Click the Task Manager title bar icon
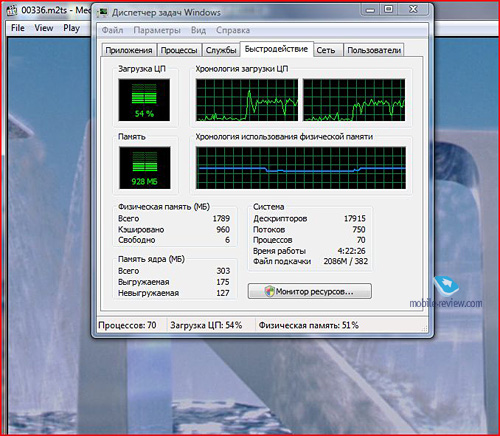500x436 pixels. [x=103, y=13]
